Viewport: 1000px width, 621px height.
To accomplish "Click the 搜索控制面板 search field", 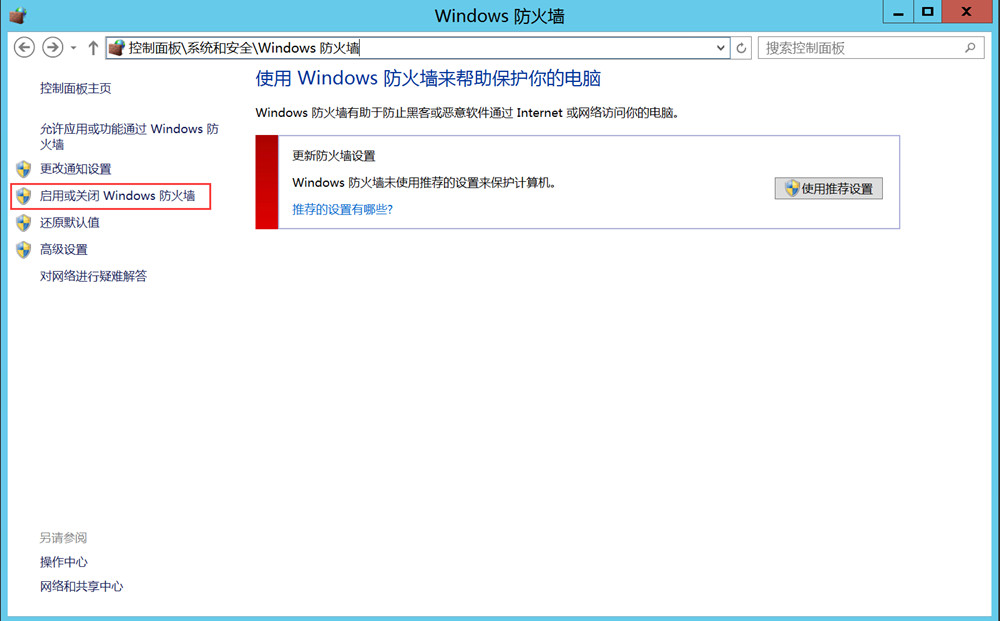I will [860, 48].
